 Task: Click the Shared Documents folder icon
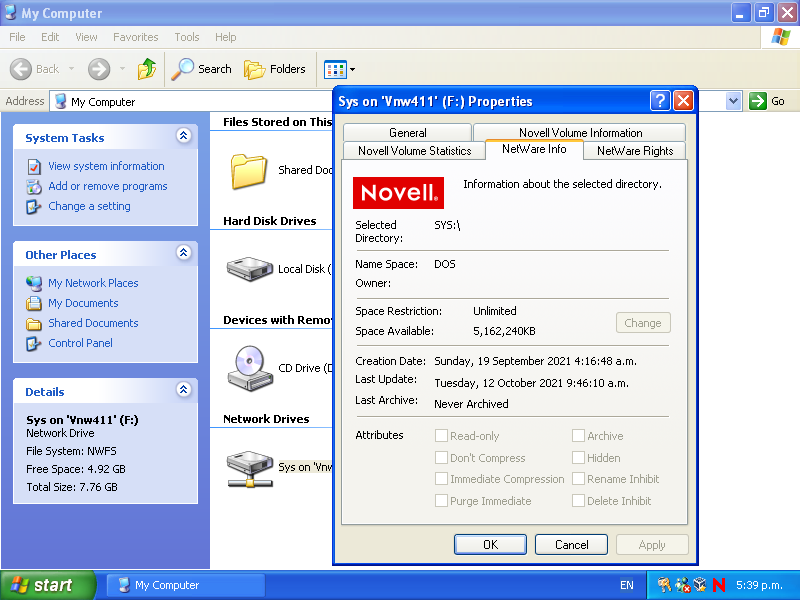(x=248, y=171)
